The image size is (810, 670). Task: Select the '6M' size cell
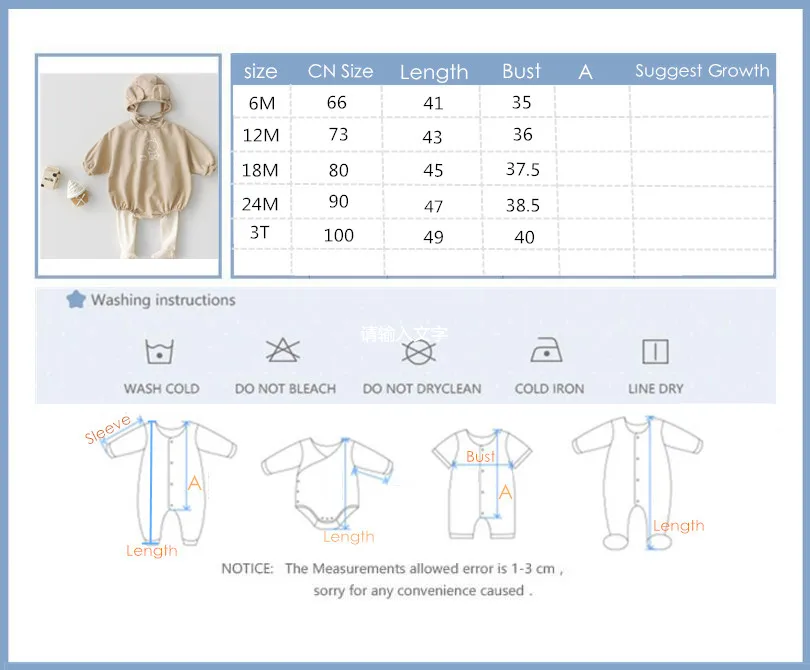pos(261,103)
